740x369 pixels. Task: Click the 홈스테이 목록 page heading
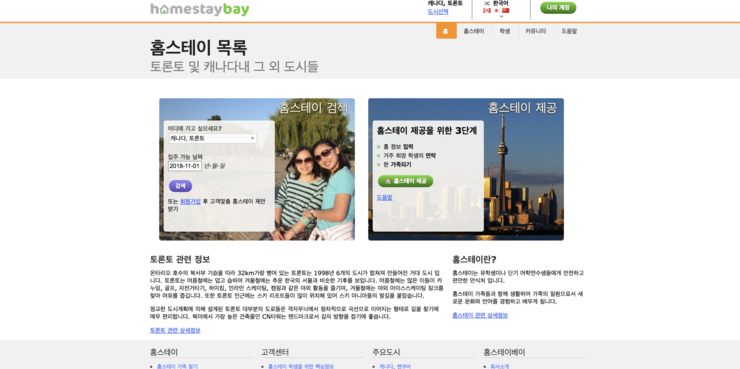pos(198,48)
